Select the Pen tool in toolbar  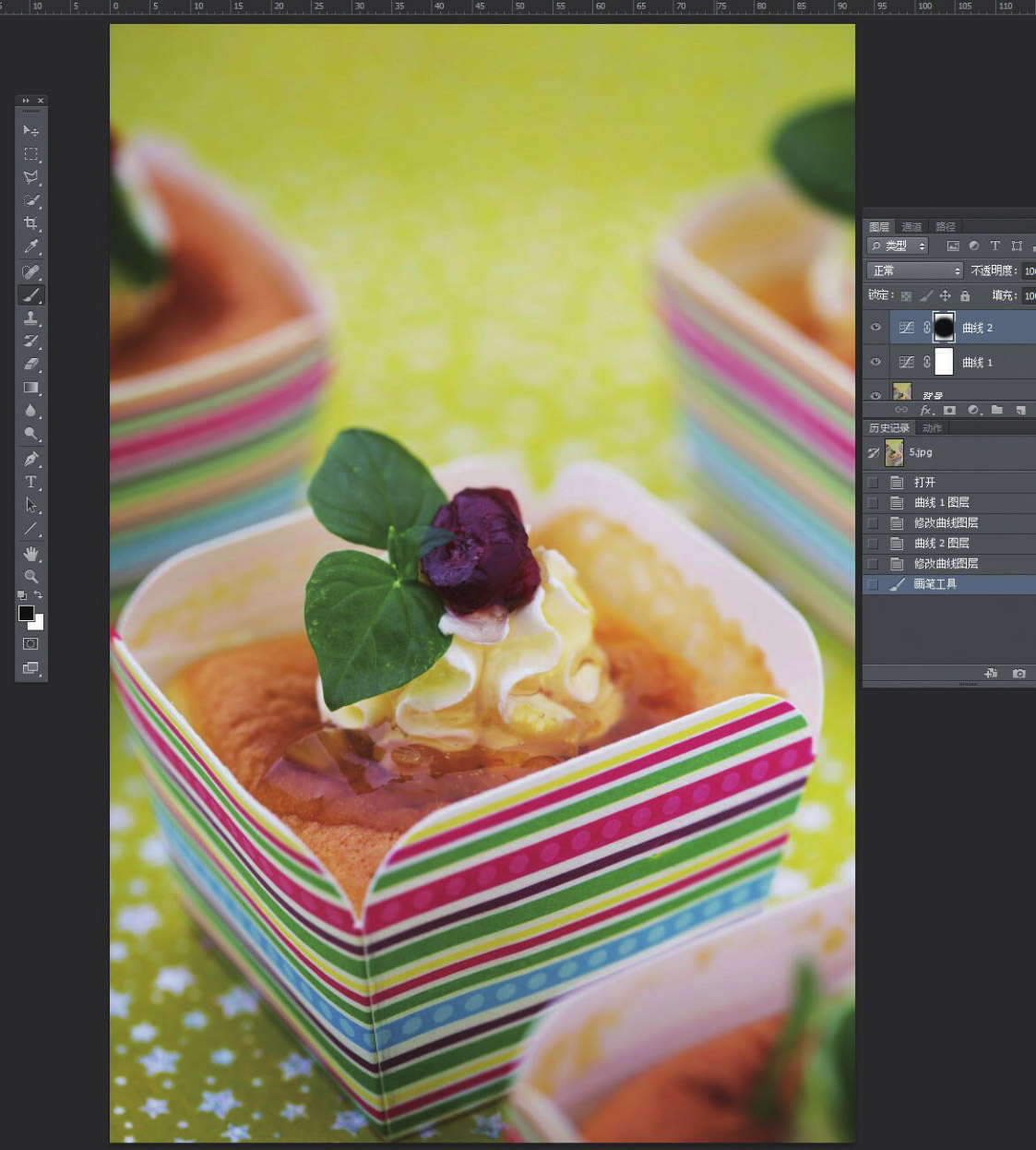(30, 459)
